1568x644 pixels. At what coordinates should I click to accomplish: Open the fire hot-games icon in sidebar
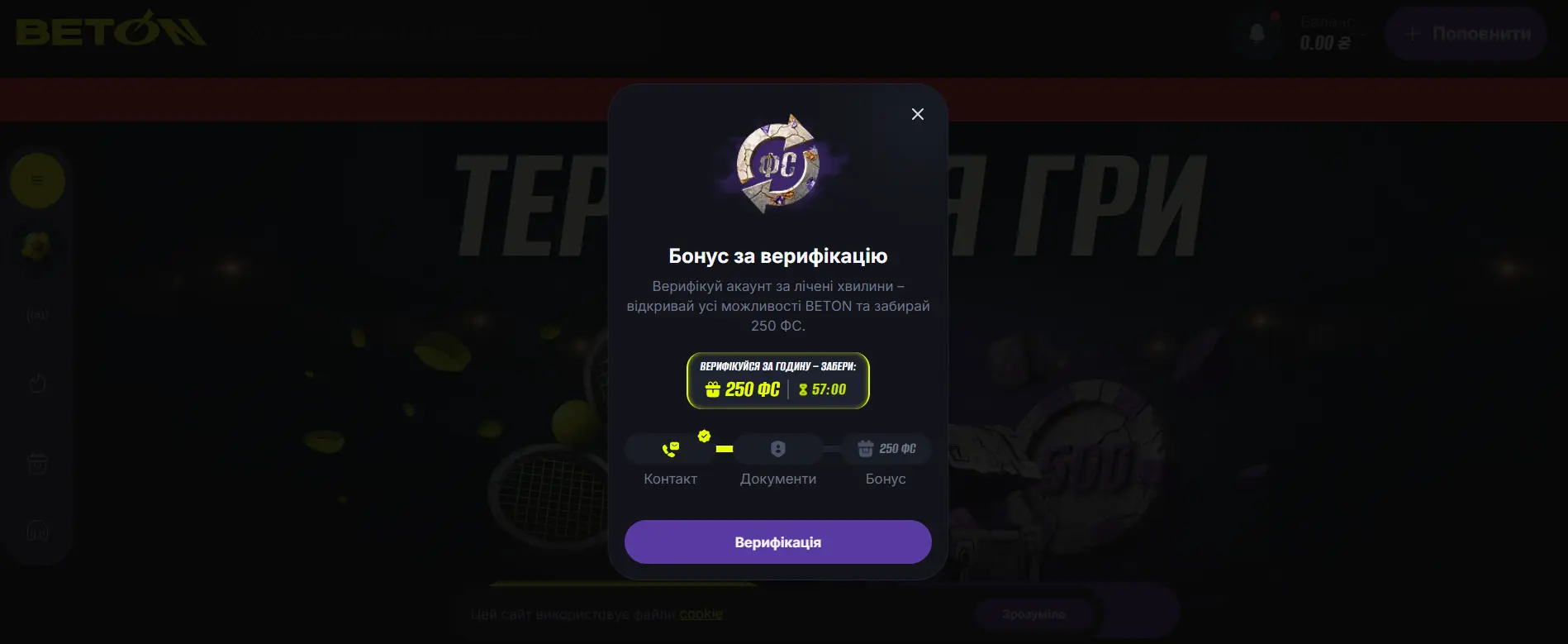tap(37, 383)
